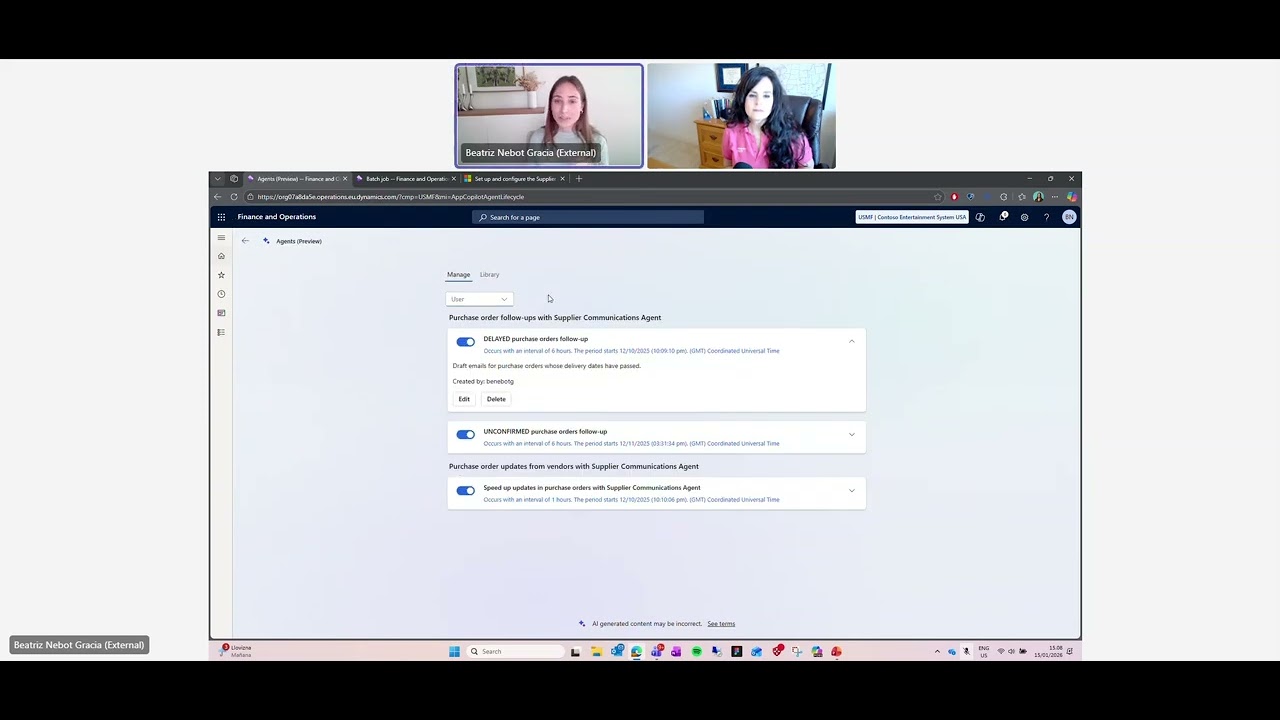Bookmark page with star in address bar
This screenshot has width=1280, height=720.
click(x=938, y=197)
